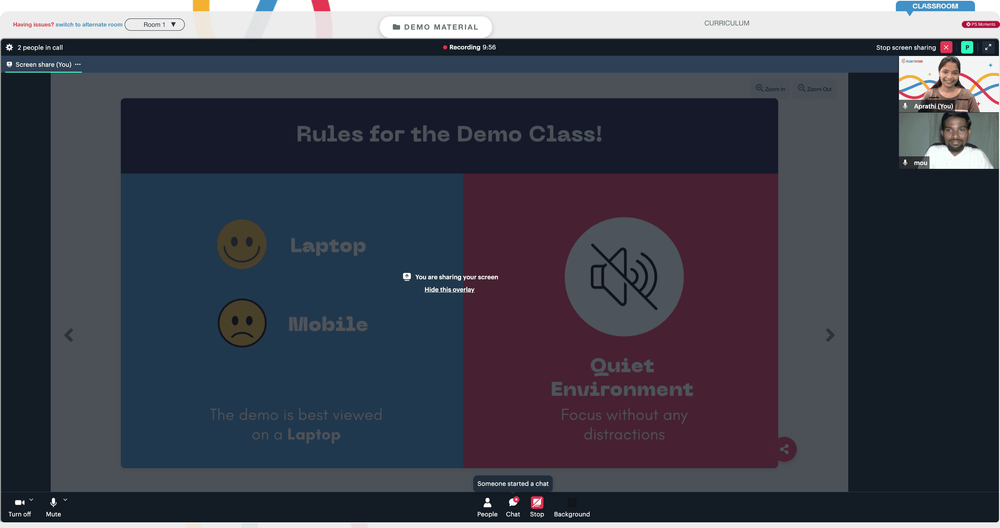Click mou's microphone status icon

point(905,163)
